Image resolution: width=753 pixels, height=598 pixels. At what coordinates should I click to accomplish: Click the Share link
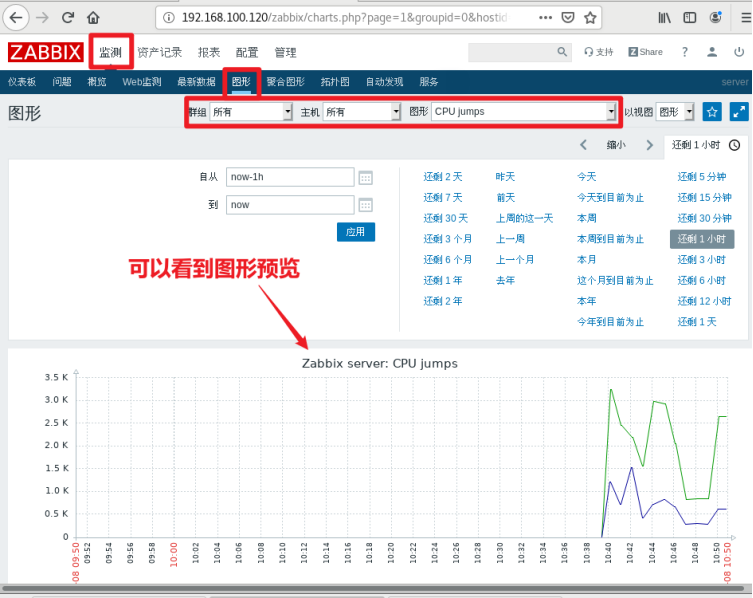[645, 52]
